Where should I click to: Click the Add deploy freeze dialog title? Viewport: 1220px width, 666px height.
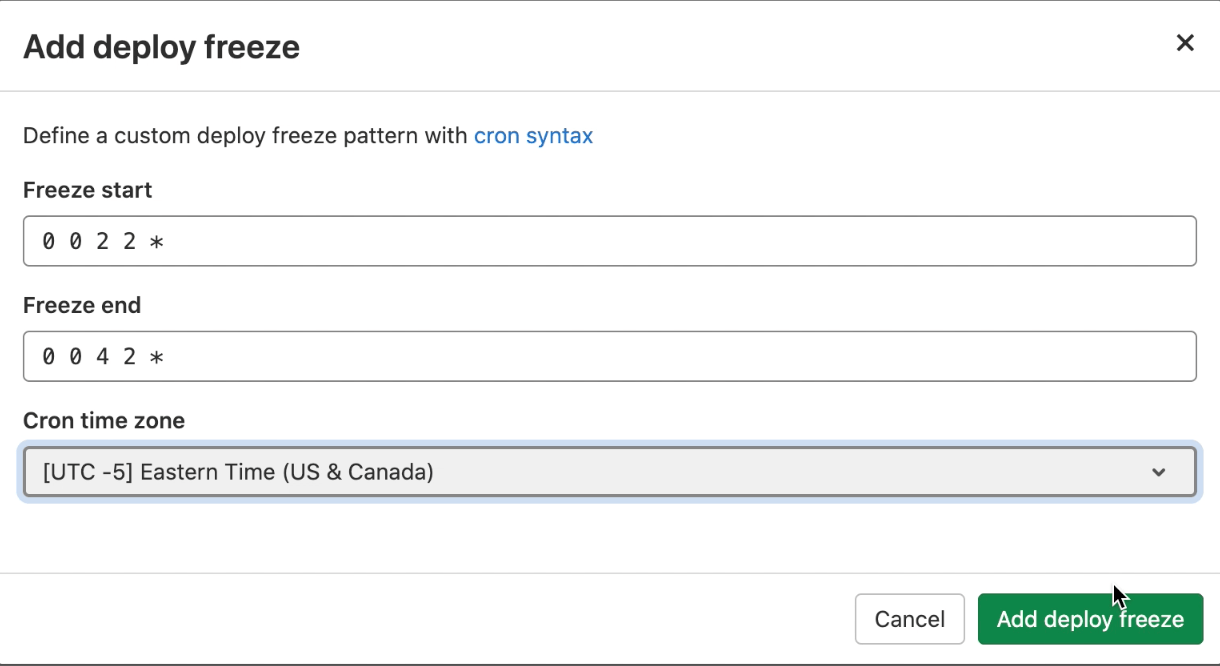coord(161,46)
